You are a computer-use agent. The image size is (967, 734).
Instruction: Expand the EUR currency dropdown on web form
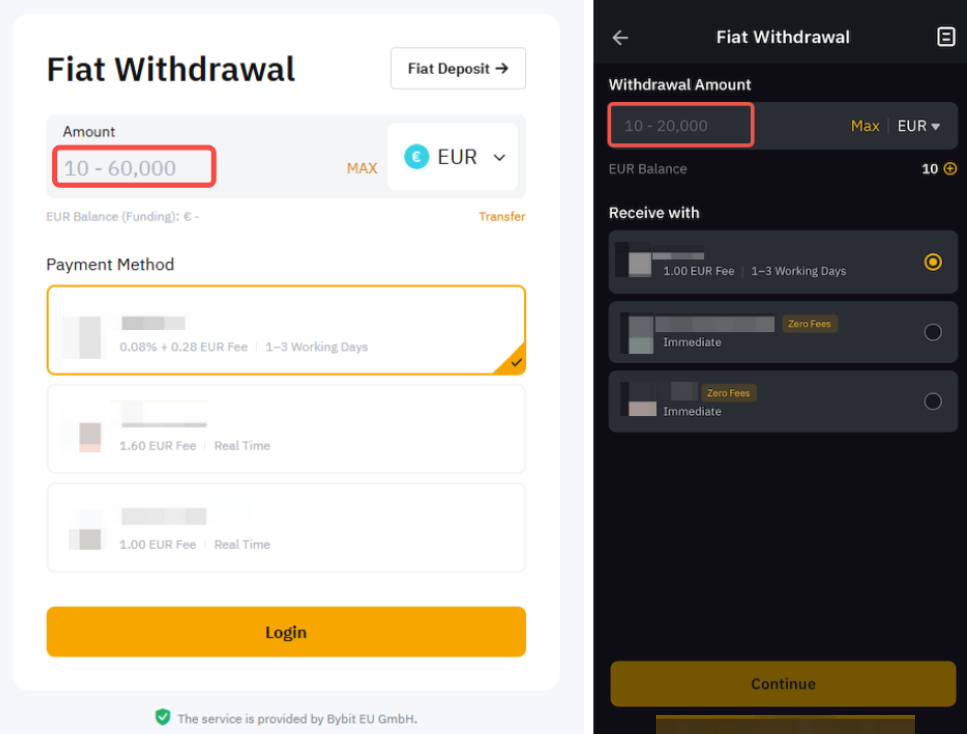point(499,157)
